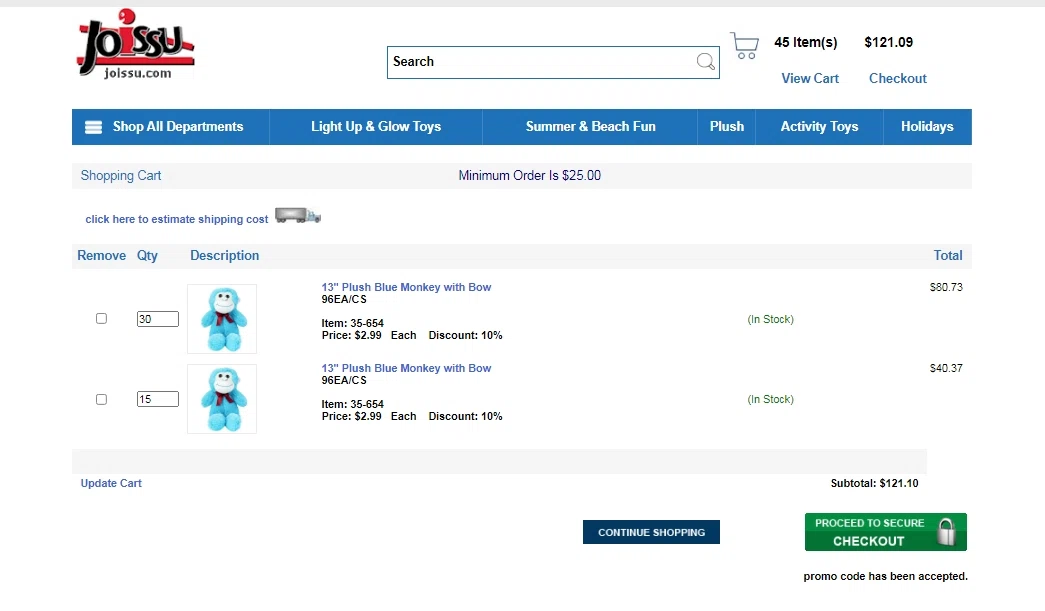This screenshot has width=1045, height=611.
Task: Open the View Cart link
Action: pyautogui.click(x=810, y=78)
